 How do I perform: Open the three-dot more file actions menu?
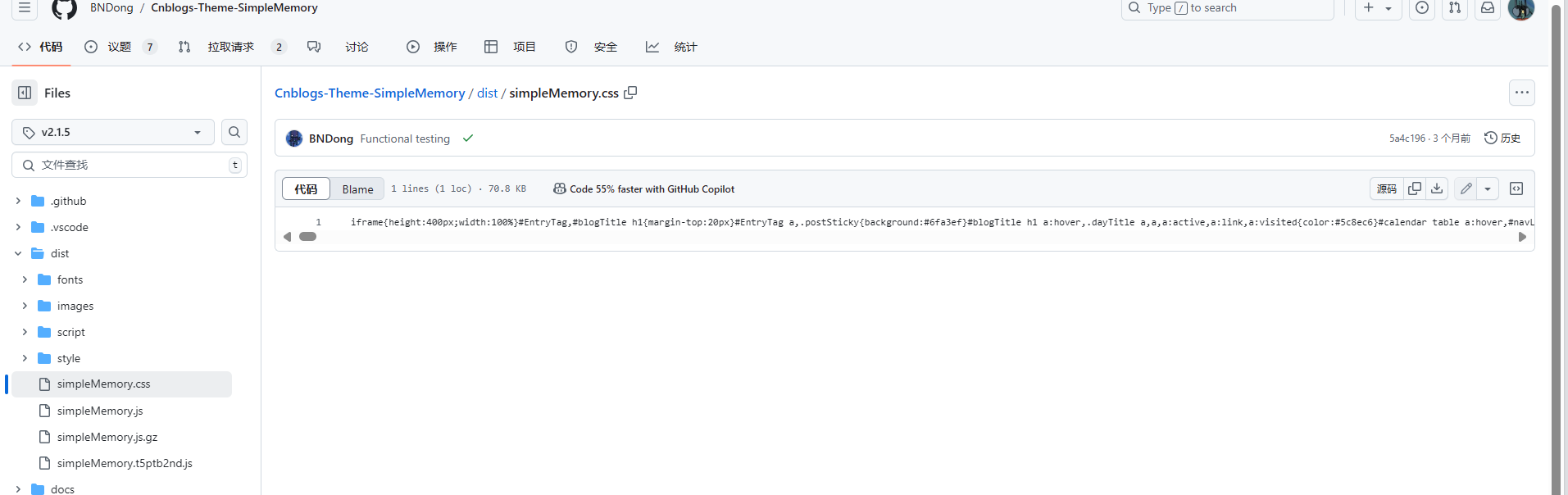[x=1521, y=93]
